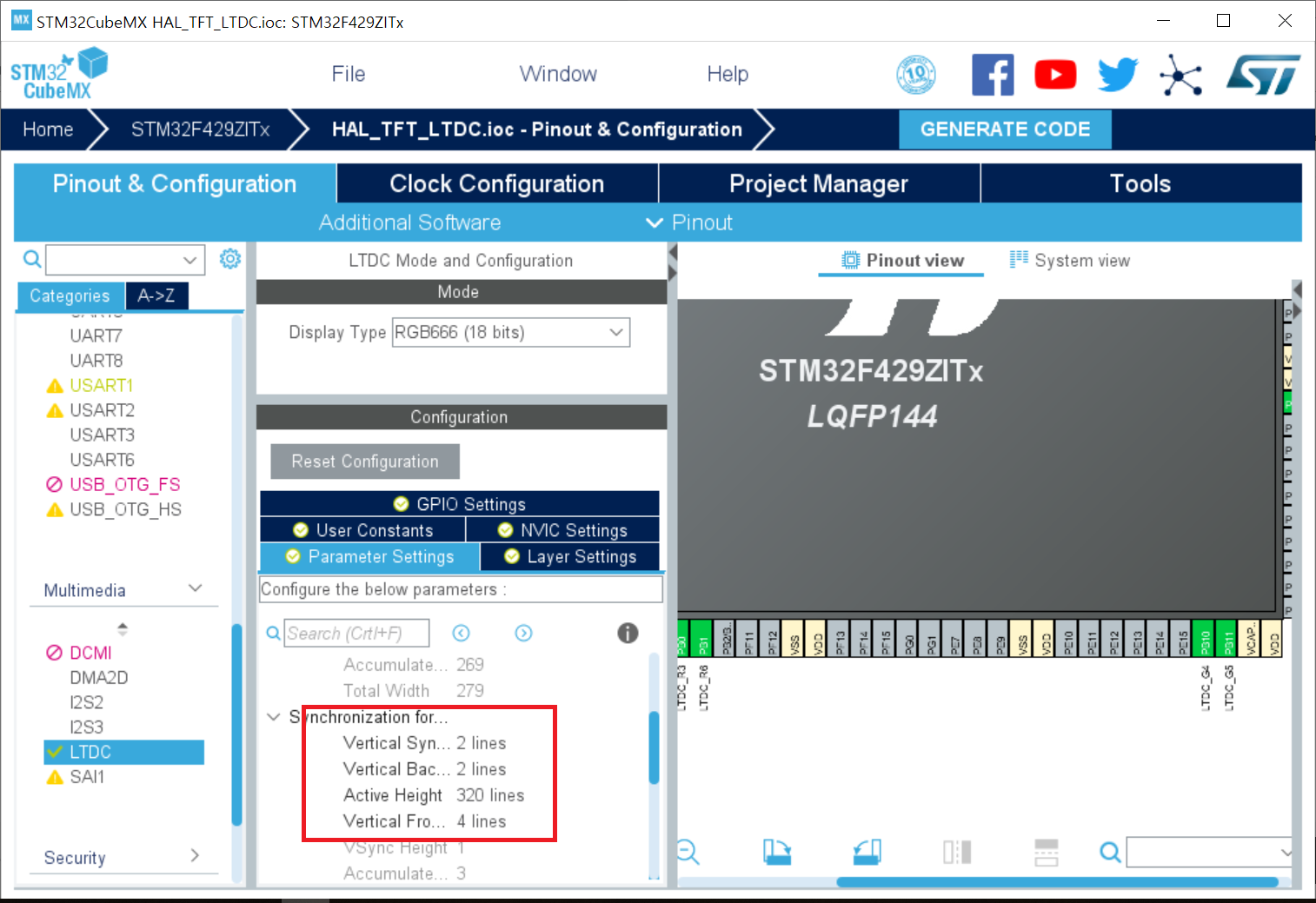
Task: Select USB_OTG_FS peripheral
Action: (x=124, y=484)
